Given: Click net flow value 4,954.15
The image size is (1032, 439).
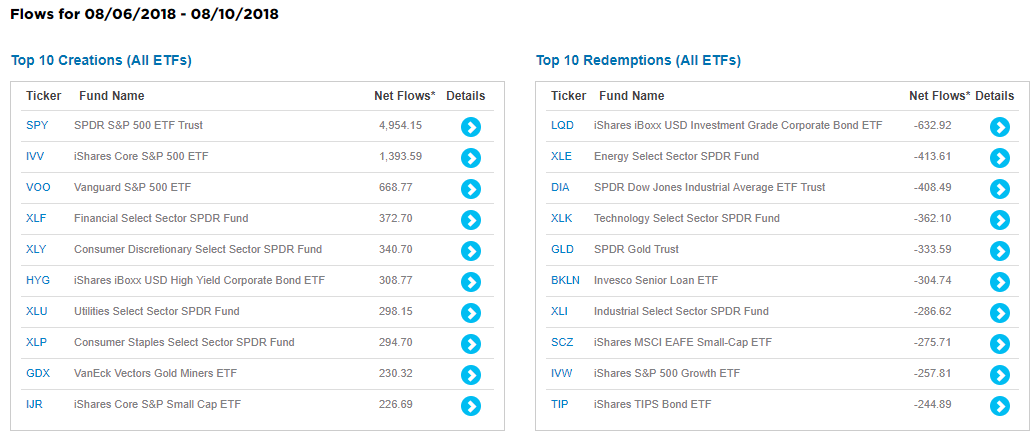Looking at the screenshot, I should [400, 125].
